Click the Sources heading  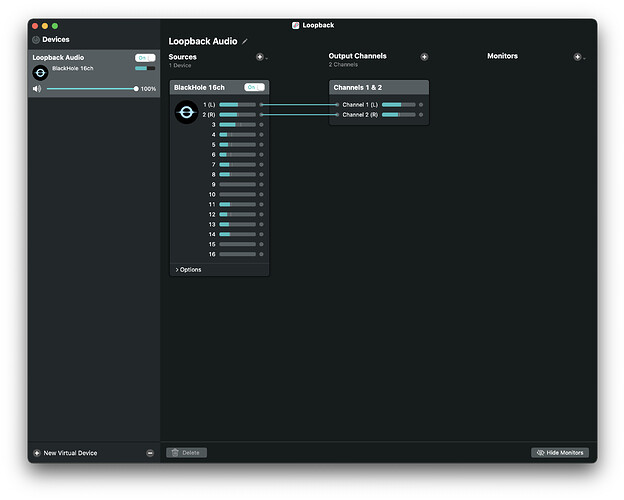tap(183, 57)
